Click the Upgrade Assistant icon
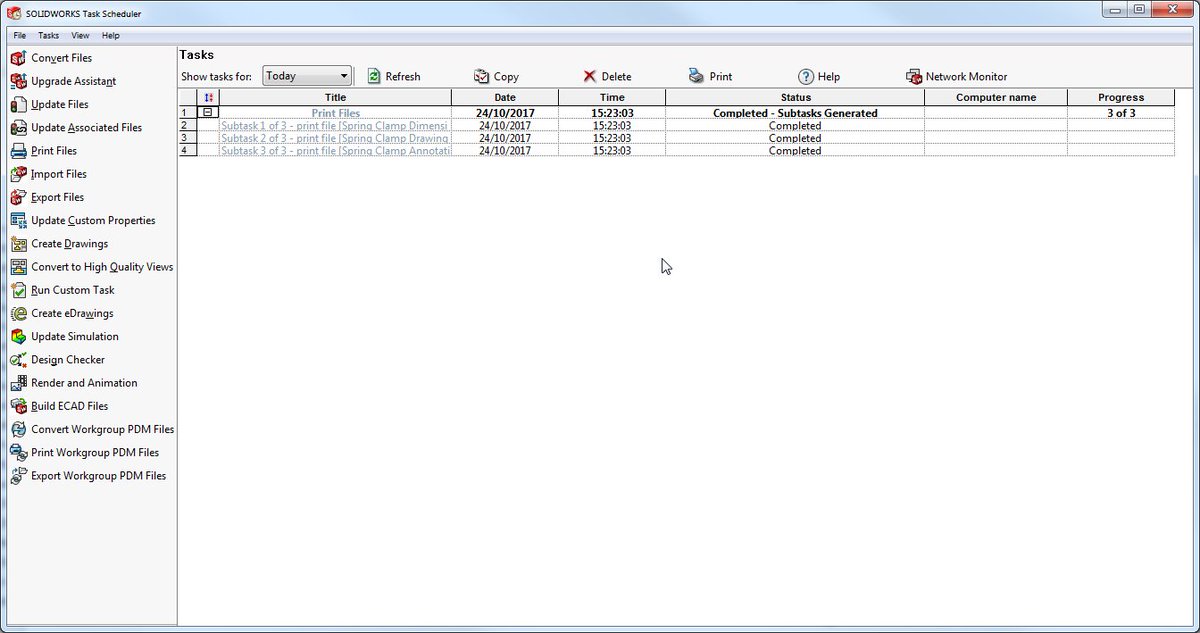 [18, 81]
